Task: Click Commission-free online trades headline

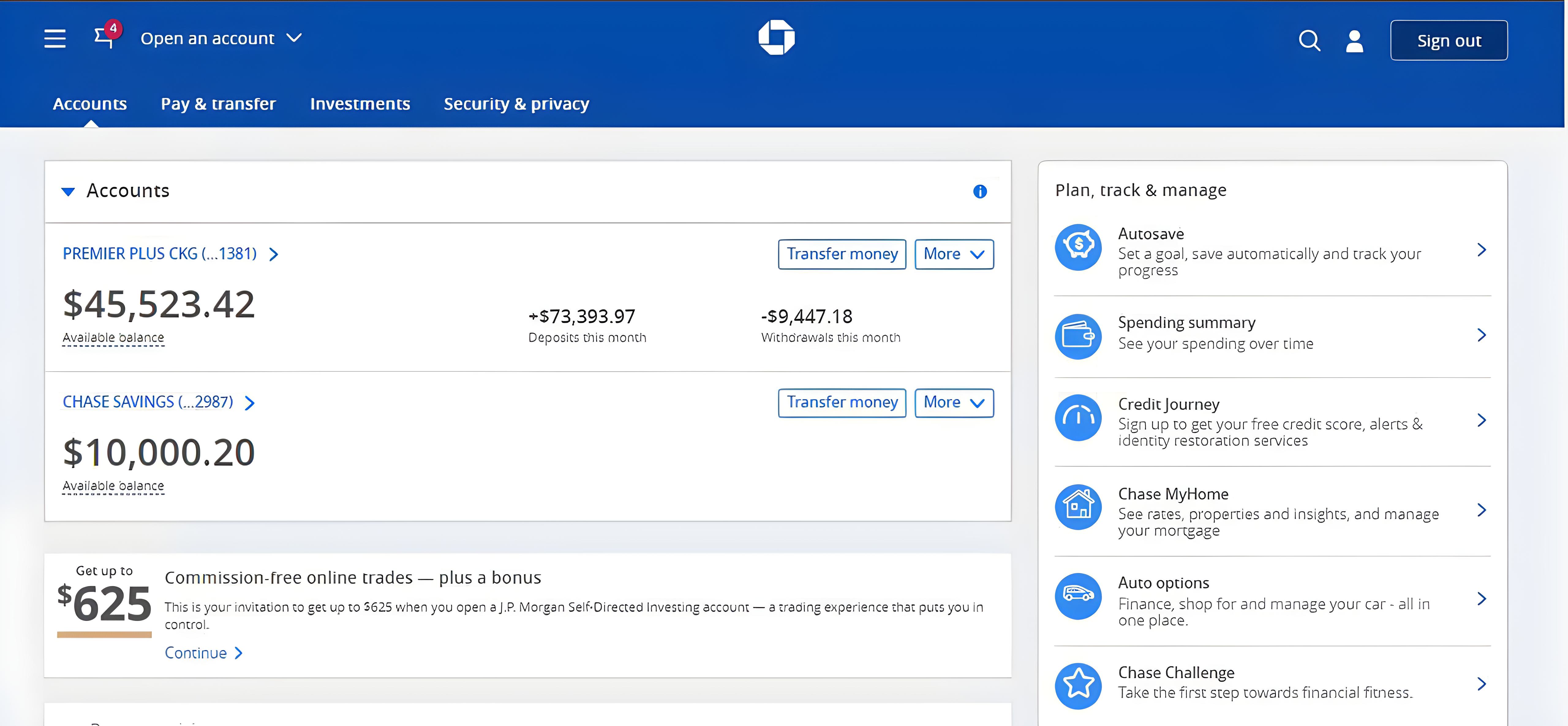Action: [352, 578]
